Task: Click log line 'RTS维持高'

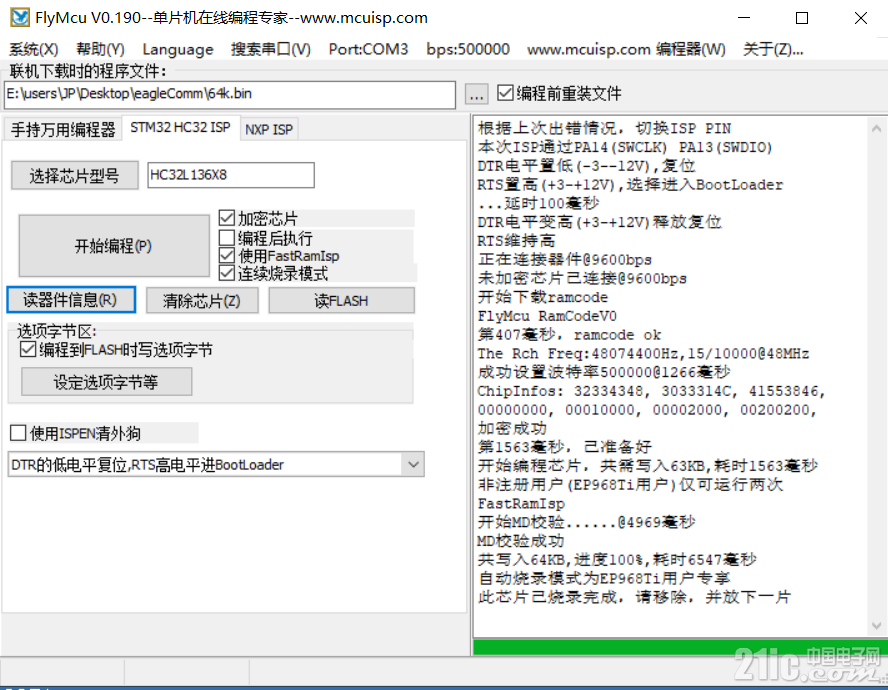Action: click(516, 241)
